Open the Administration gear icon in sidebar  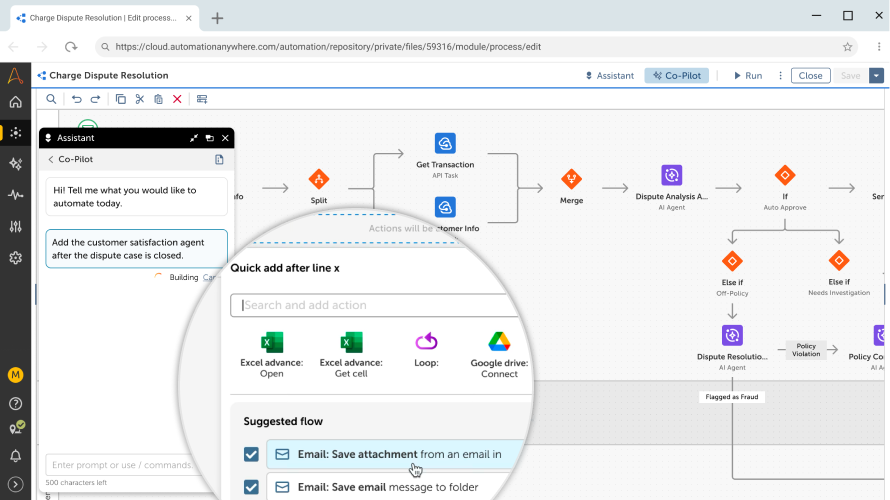15,258
